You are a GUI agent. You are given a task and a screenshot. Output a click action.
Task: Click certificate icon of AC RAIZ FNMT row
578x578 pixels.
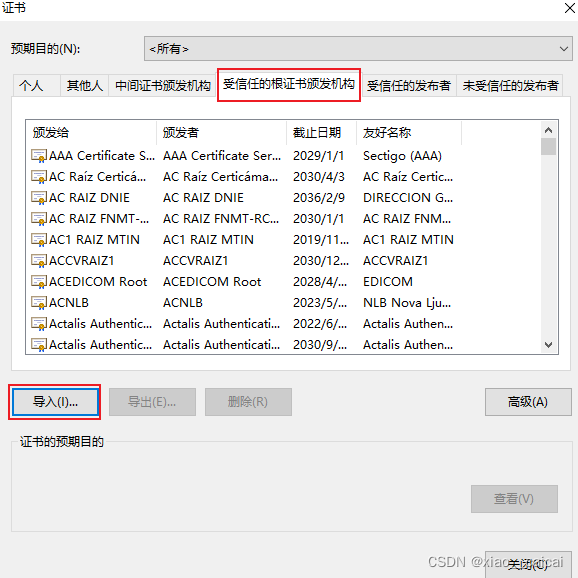[x=39, y=219]
